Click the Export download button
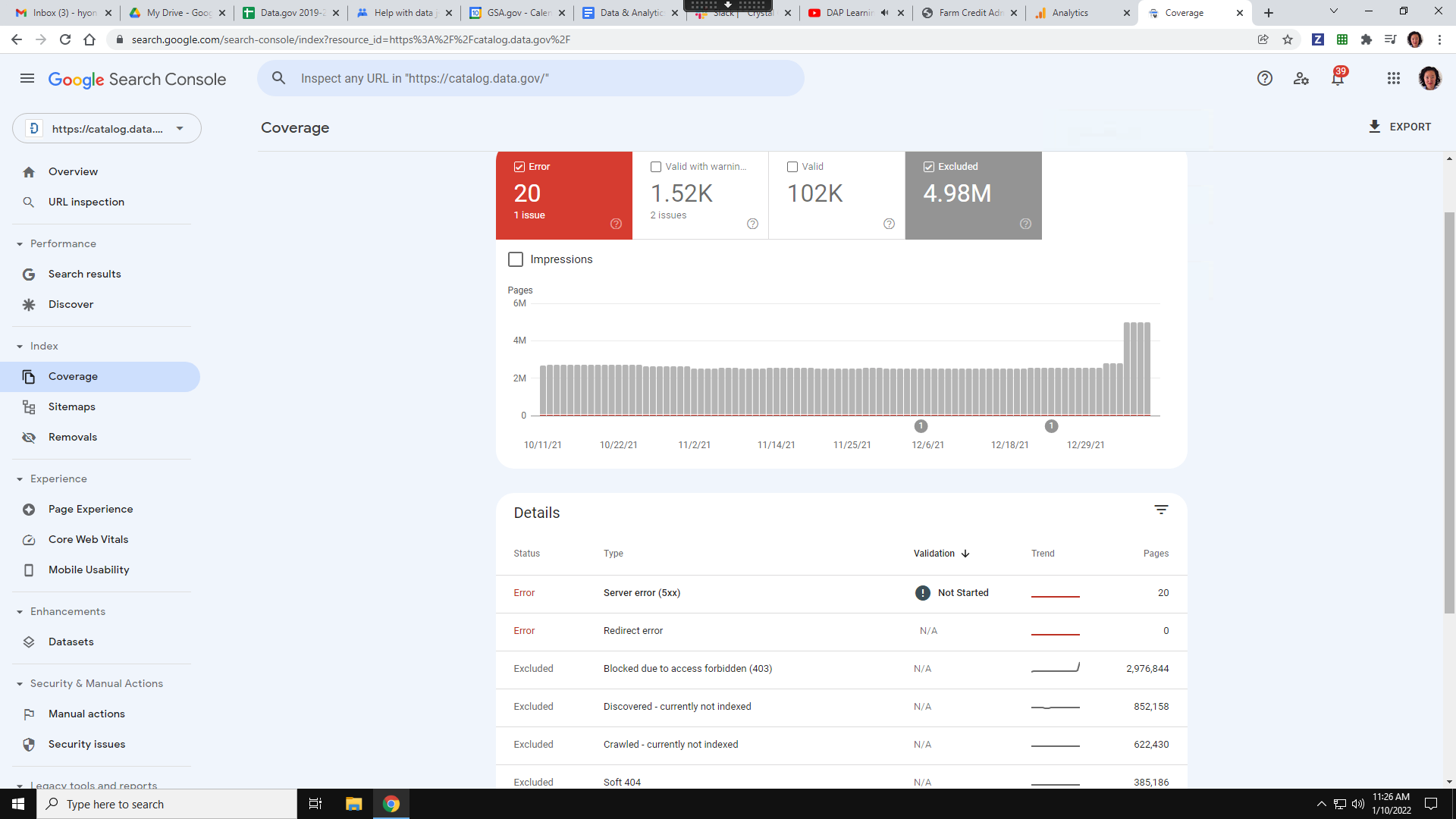The image size is (1456, 819). click(x=1399, y=127)
